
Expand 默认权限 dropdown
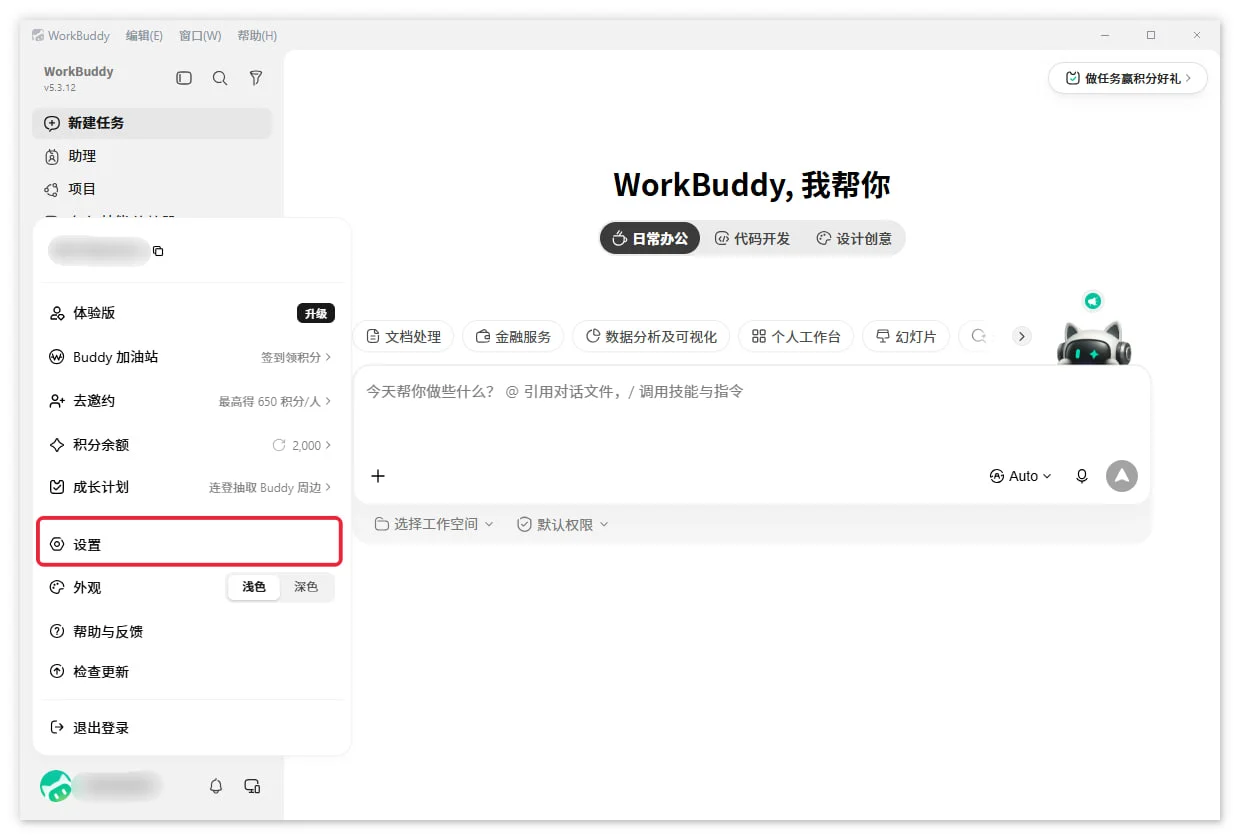(563, 524)
